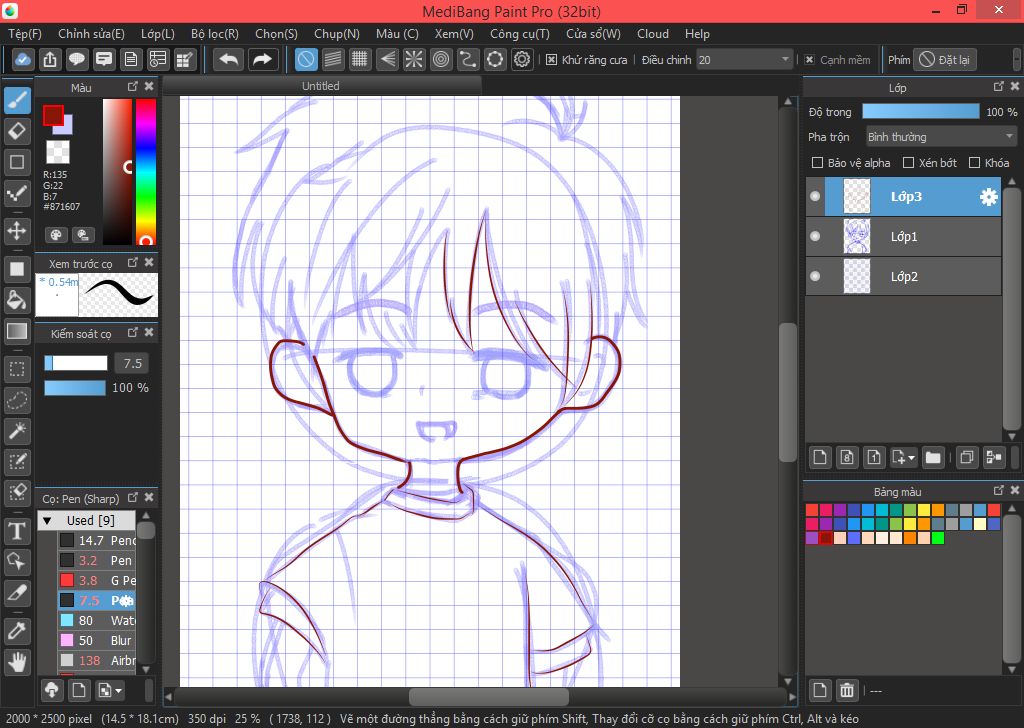Enable circle snap
1024x728 pixels.
pyautogui.click(x=441, y=59)
